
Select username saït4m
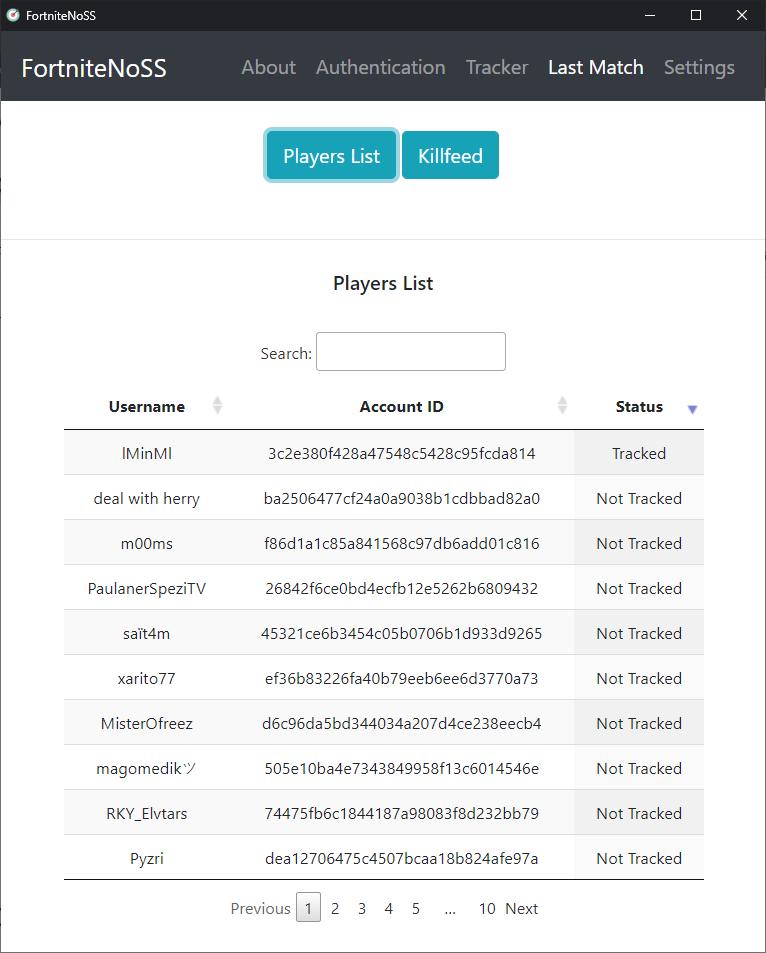pos(147,633)
